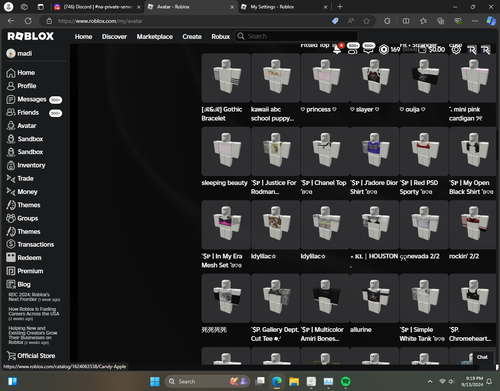
Task: Open Marketplace in the top navigation
Action: coord(155,37)
